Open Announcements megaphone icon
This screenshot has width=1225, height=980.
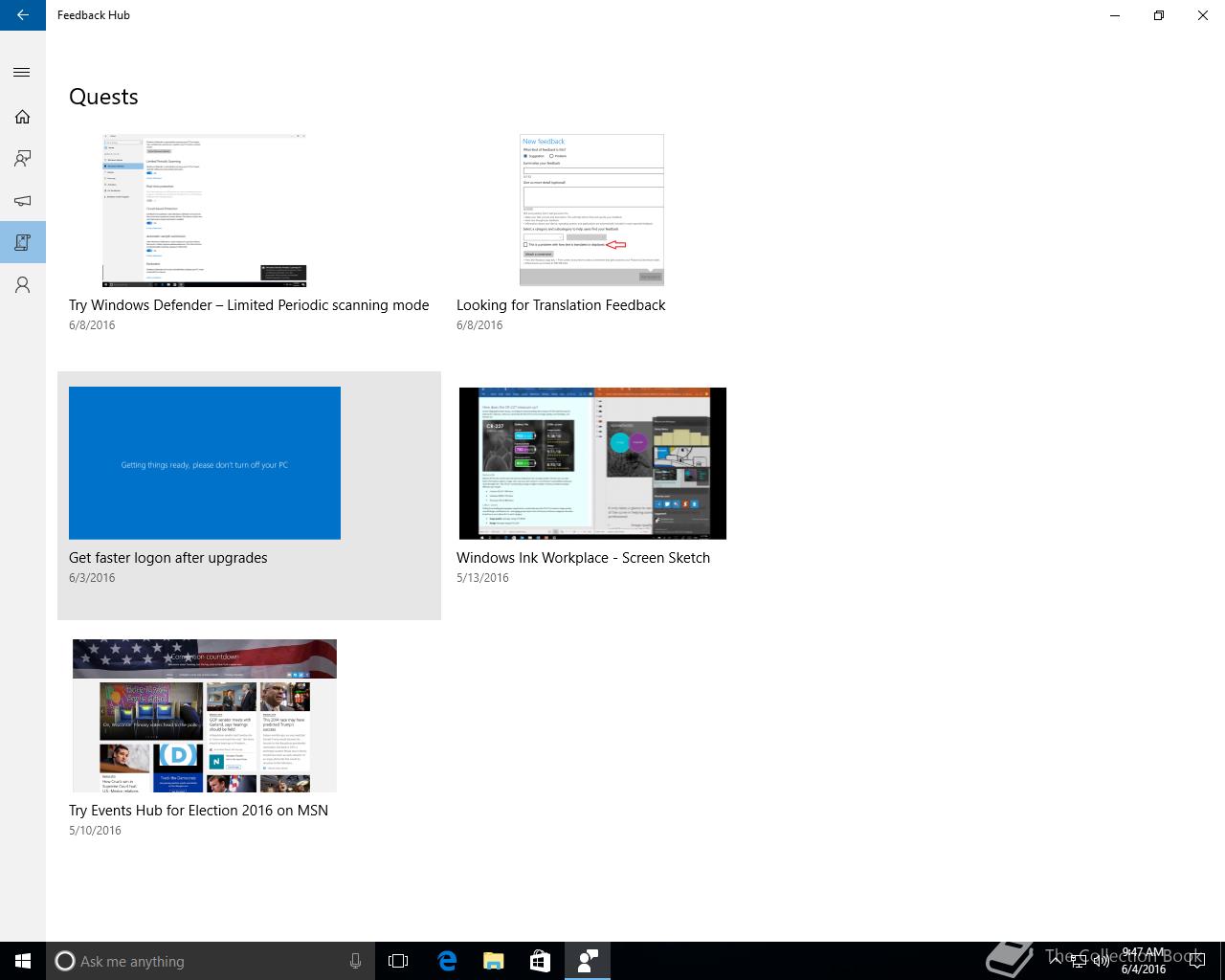23,201
